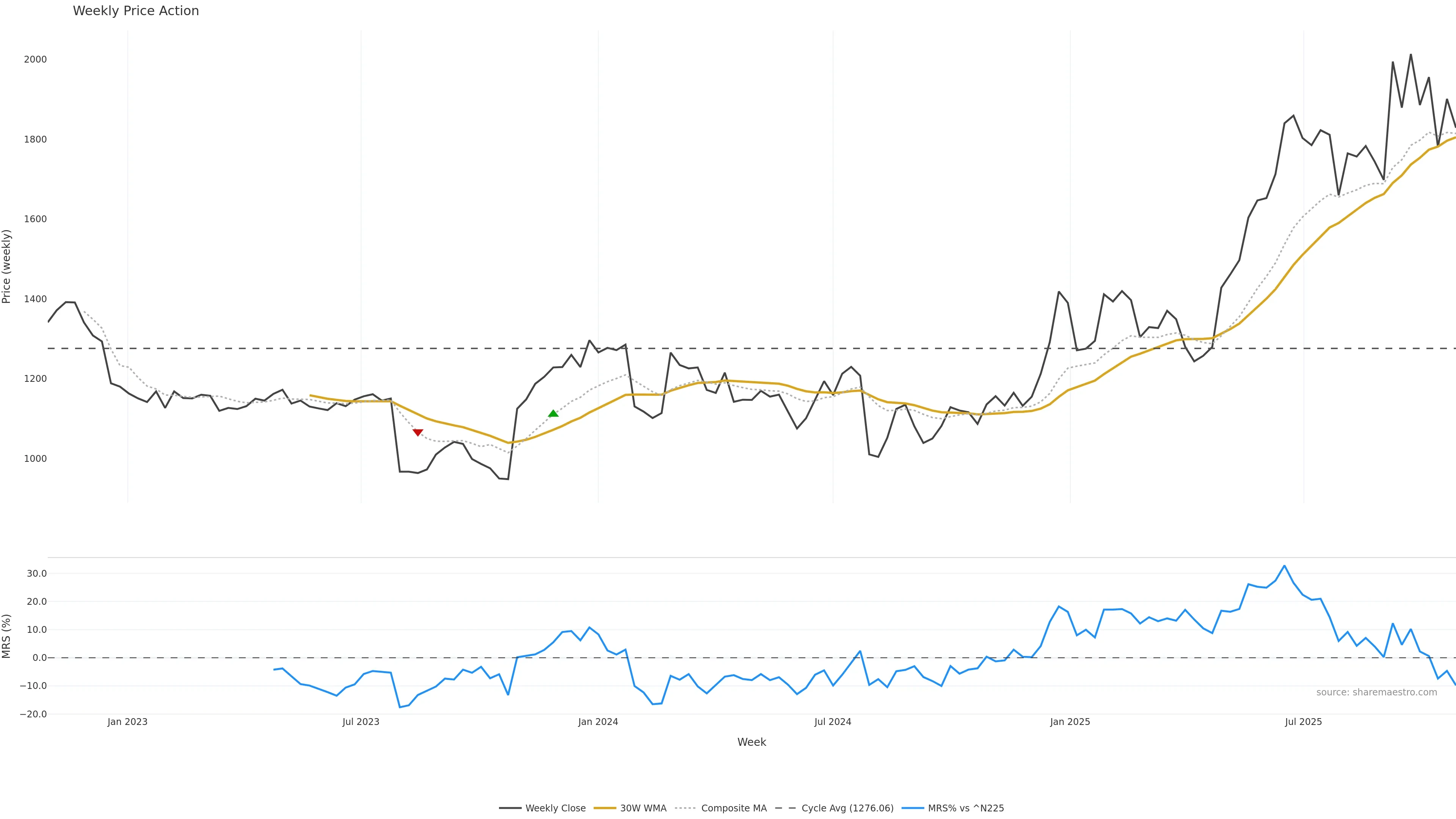Select the Jul 2023 x-axis label

[361, 722]
